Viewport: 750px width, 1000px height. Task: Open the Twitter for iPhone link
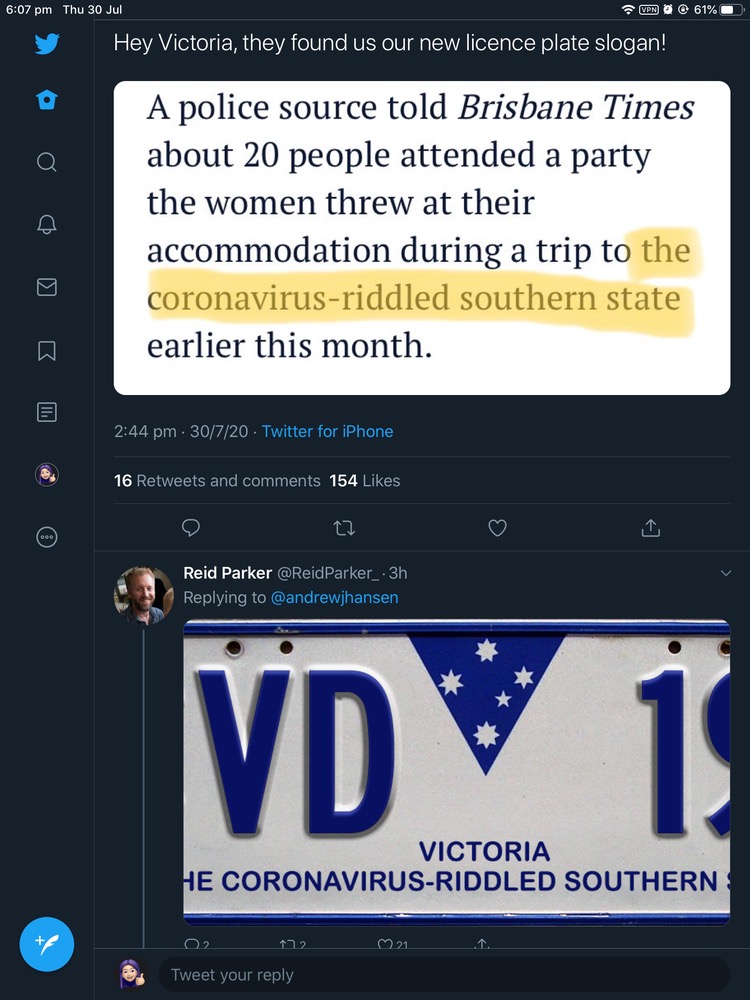327,431
